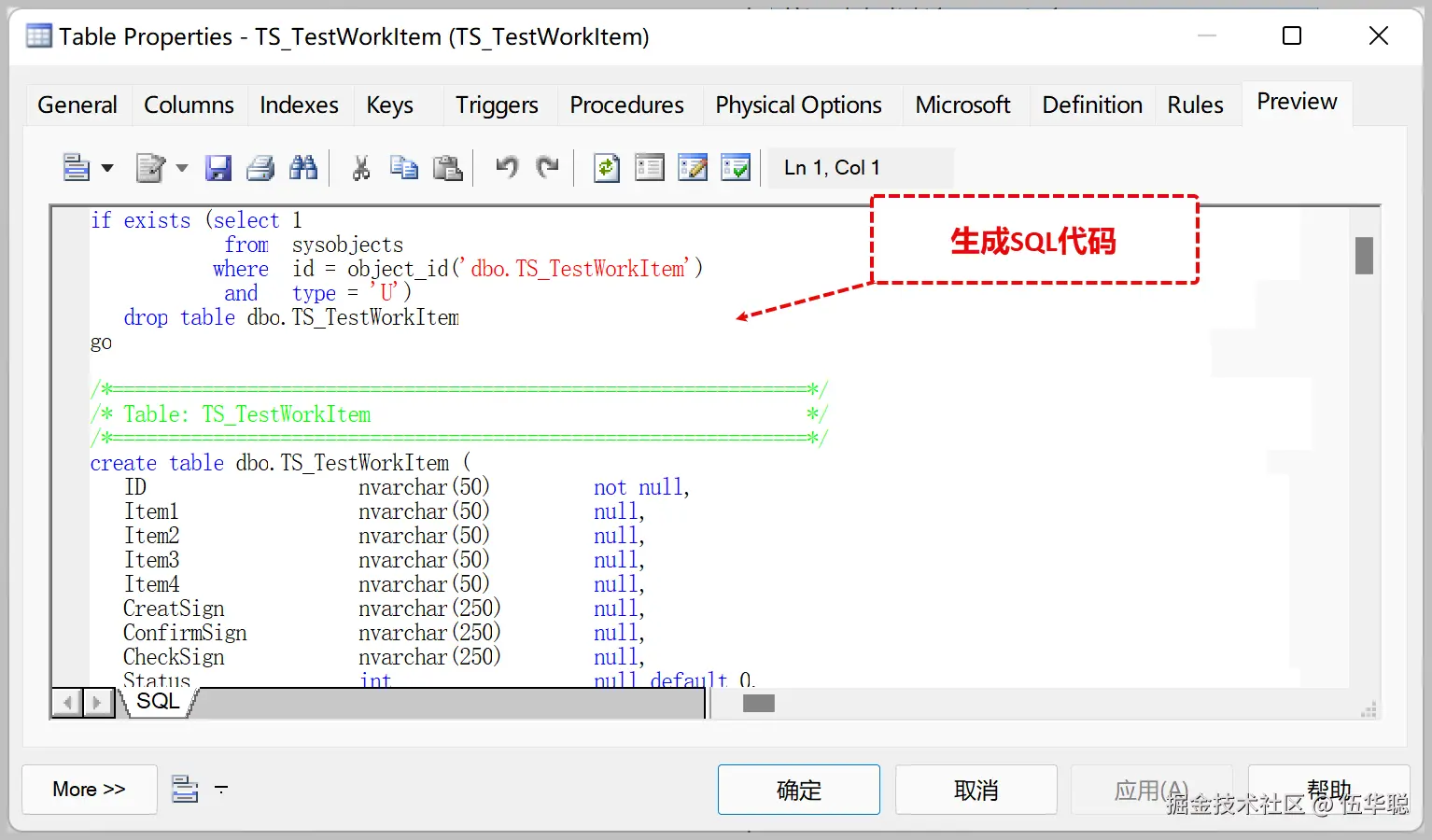Print the SQL preview
This screenshot has height=840, width=1432.
pyautogui.click(x=260, y=168)
